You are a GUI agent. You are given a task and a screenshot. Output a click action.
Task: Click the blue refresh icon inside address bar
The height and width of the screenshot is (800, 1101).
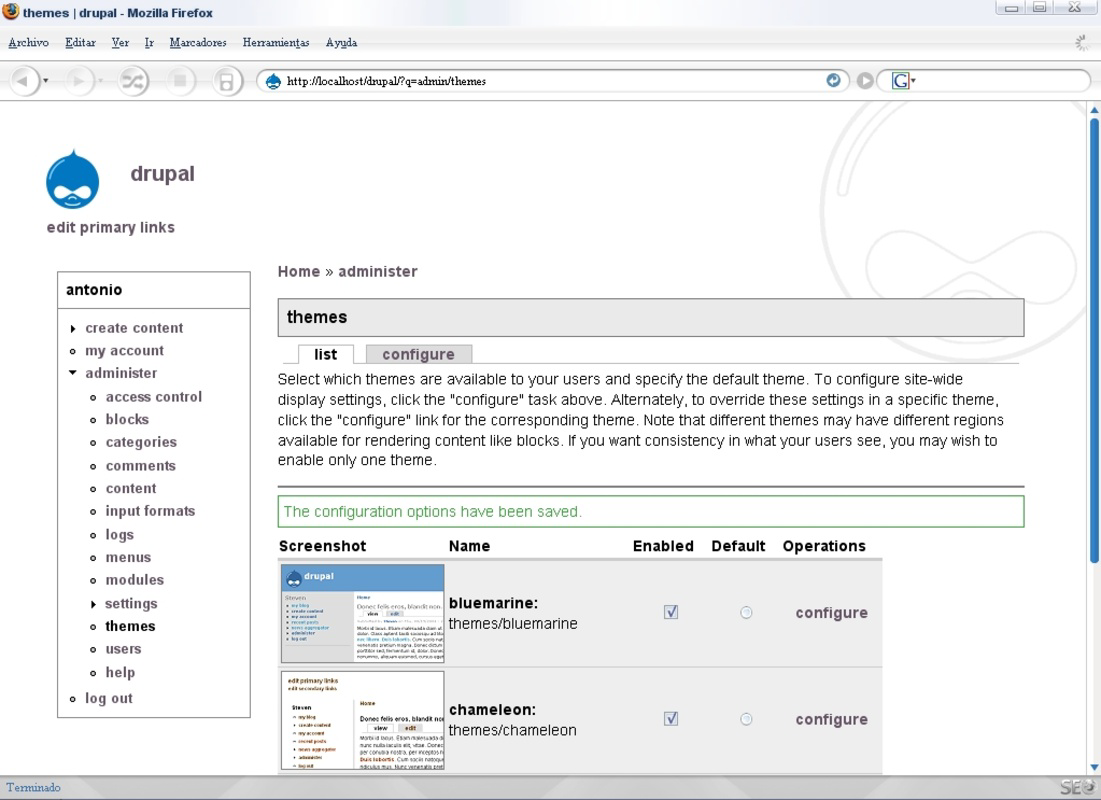(833, 80)
